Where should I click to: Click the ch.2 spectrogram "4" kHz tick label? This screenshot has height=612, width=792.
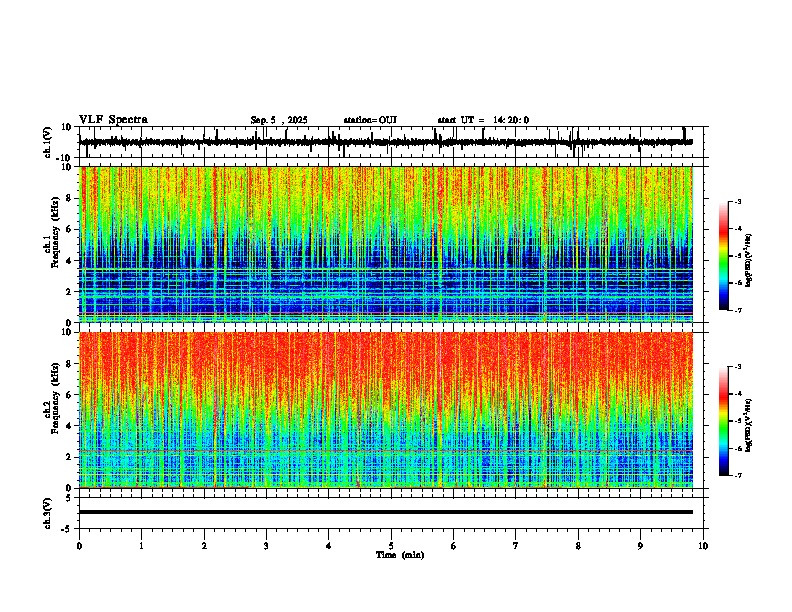coord(69,426)
